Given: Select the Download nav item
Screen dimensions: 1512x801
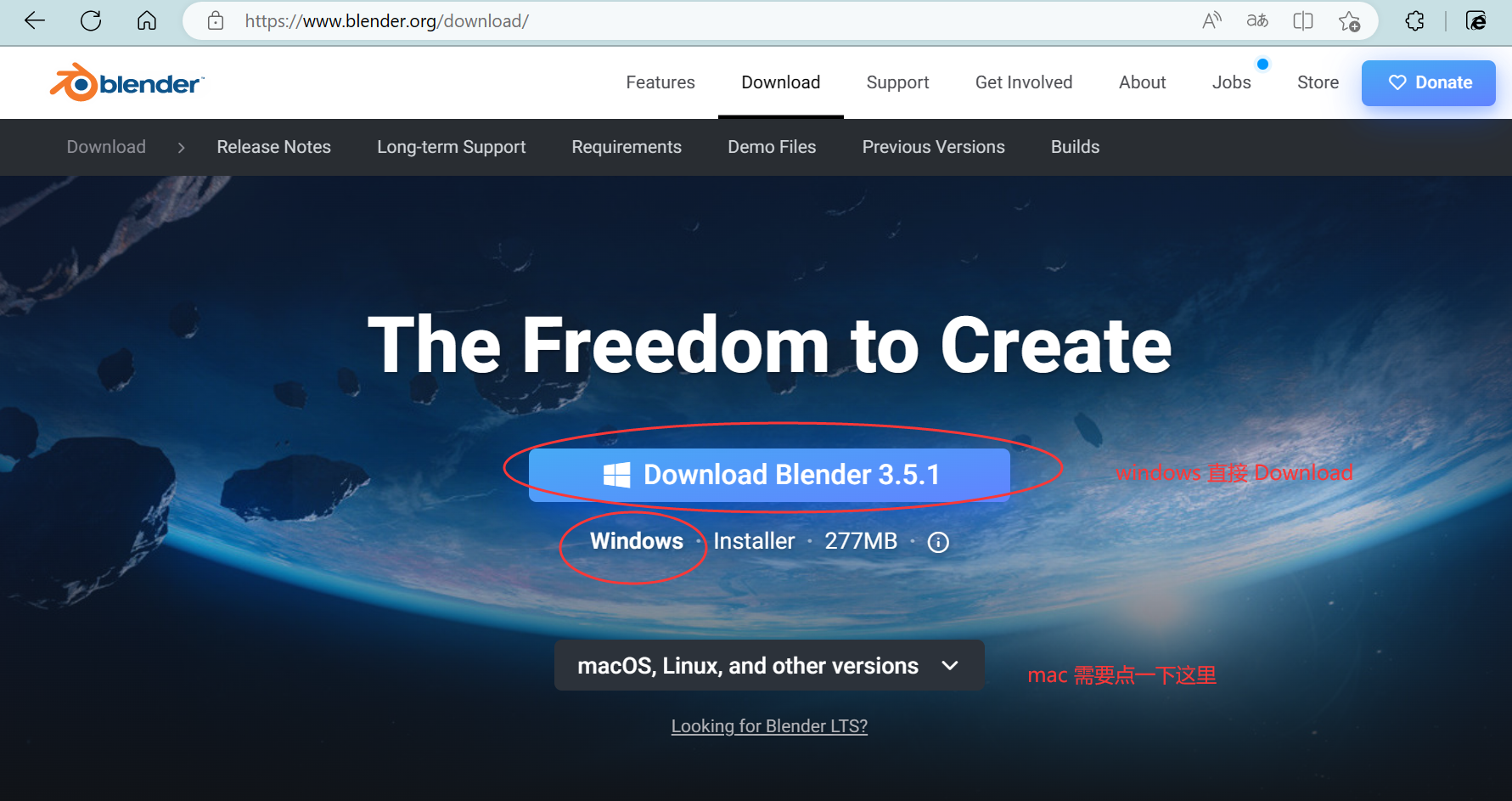Looking at the screenshot, I should [781, 82].
